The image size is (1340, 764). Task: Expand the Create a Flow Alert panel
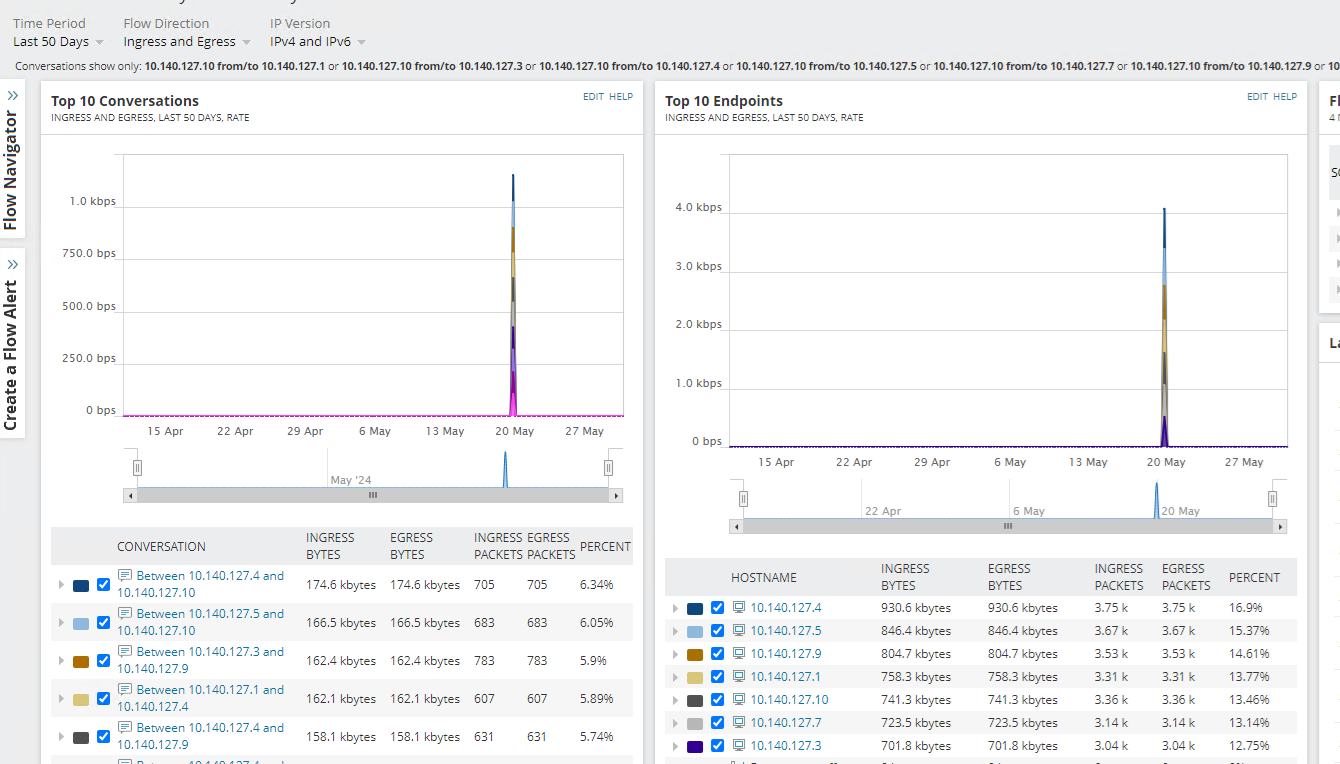(13, 265)
